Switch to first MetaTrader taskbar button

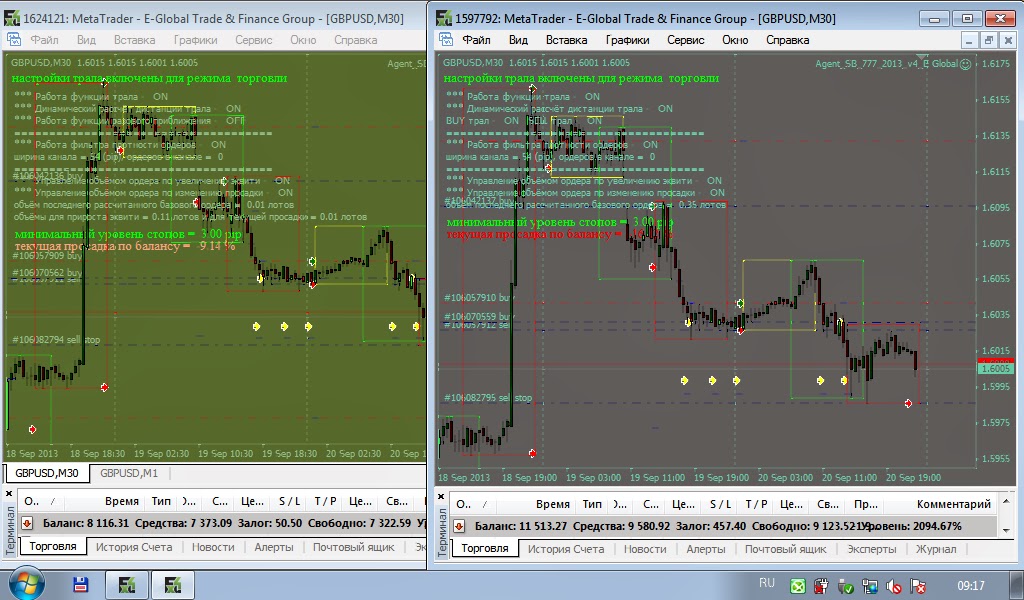click(x=127, y=585)
